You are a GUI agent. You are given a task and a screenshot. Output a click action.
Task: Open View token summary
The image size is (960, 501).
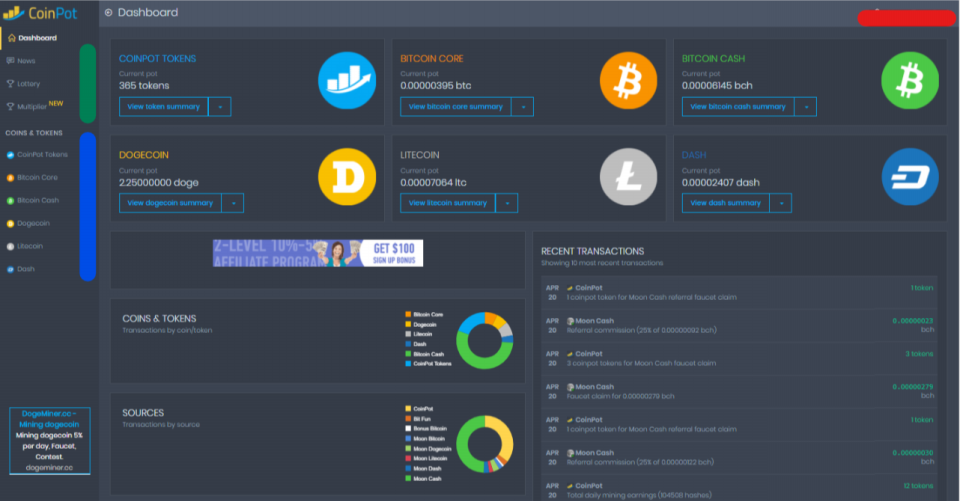pyautogui.click(x=163, y=107)
